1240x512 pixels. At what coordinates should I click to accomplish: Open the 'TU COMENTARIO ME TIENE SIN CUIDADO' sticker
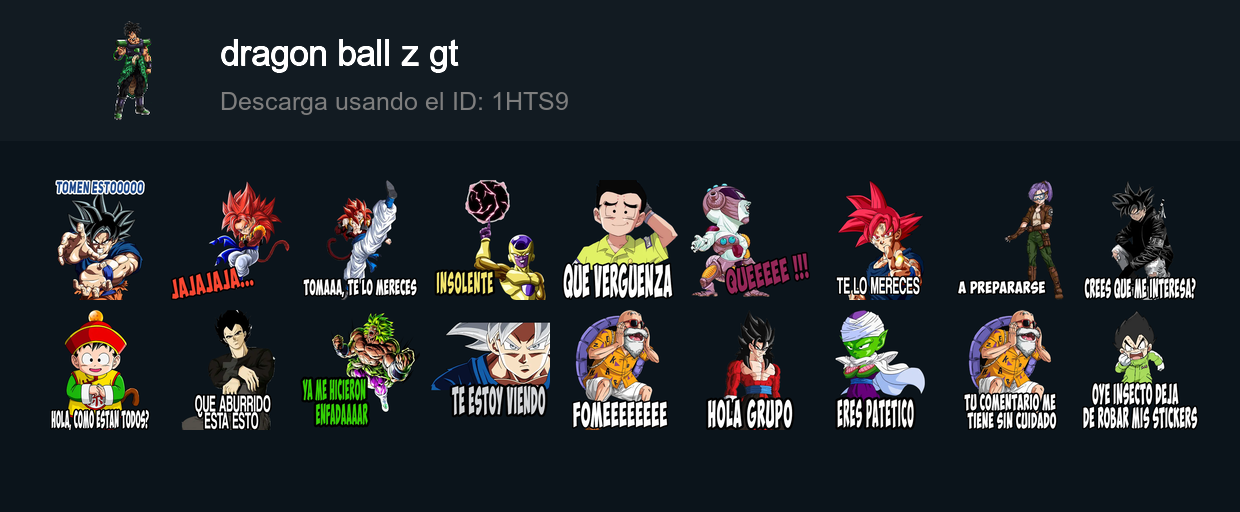pyautogui.click(x=1010, y=370)
